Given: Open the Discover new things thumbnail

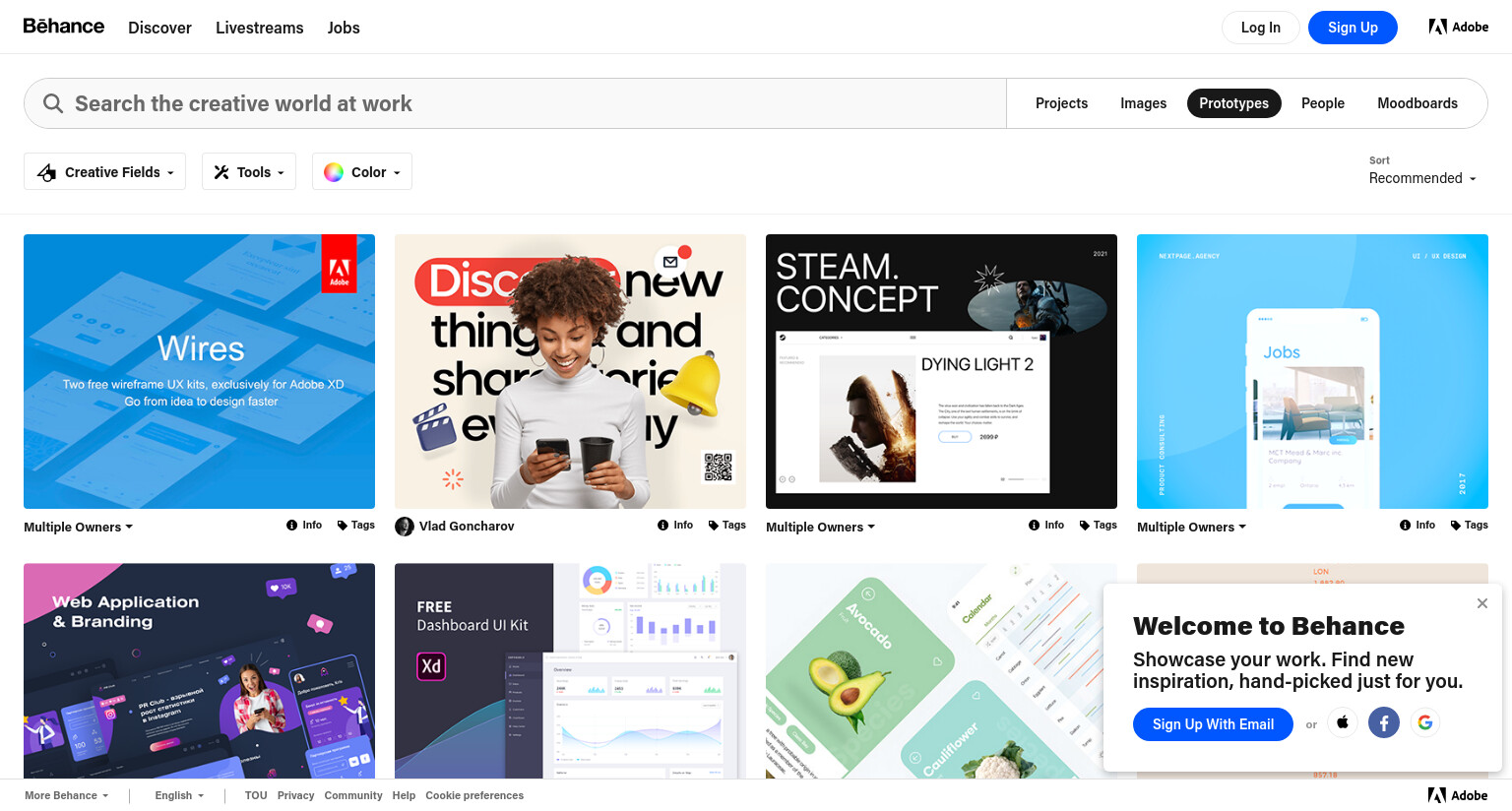Looking at the screenshot, I should [x=570, y=371].
